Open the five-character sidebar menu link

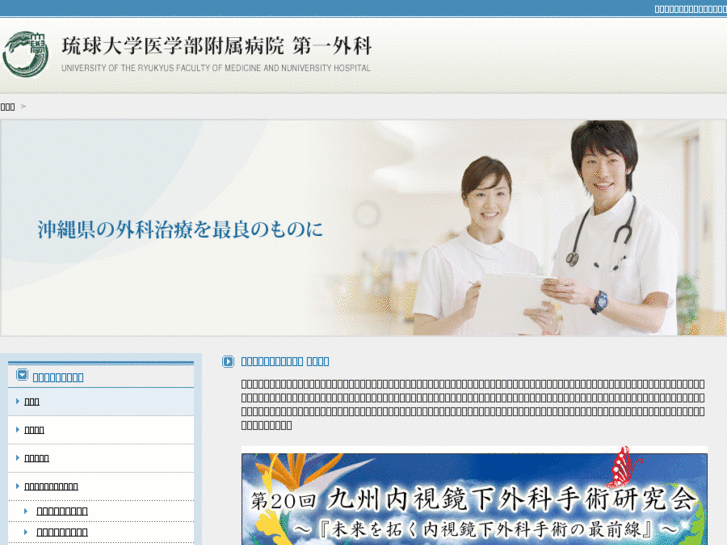tap(37, 458)
